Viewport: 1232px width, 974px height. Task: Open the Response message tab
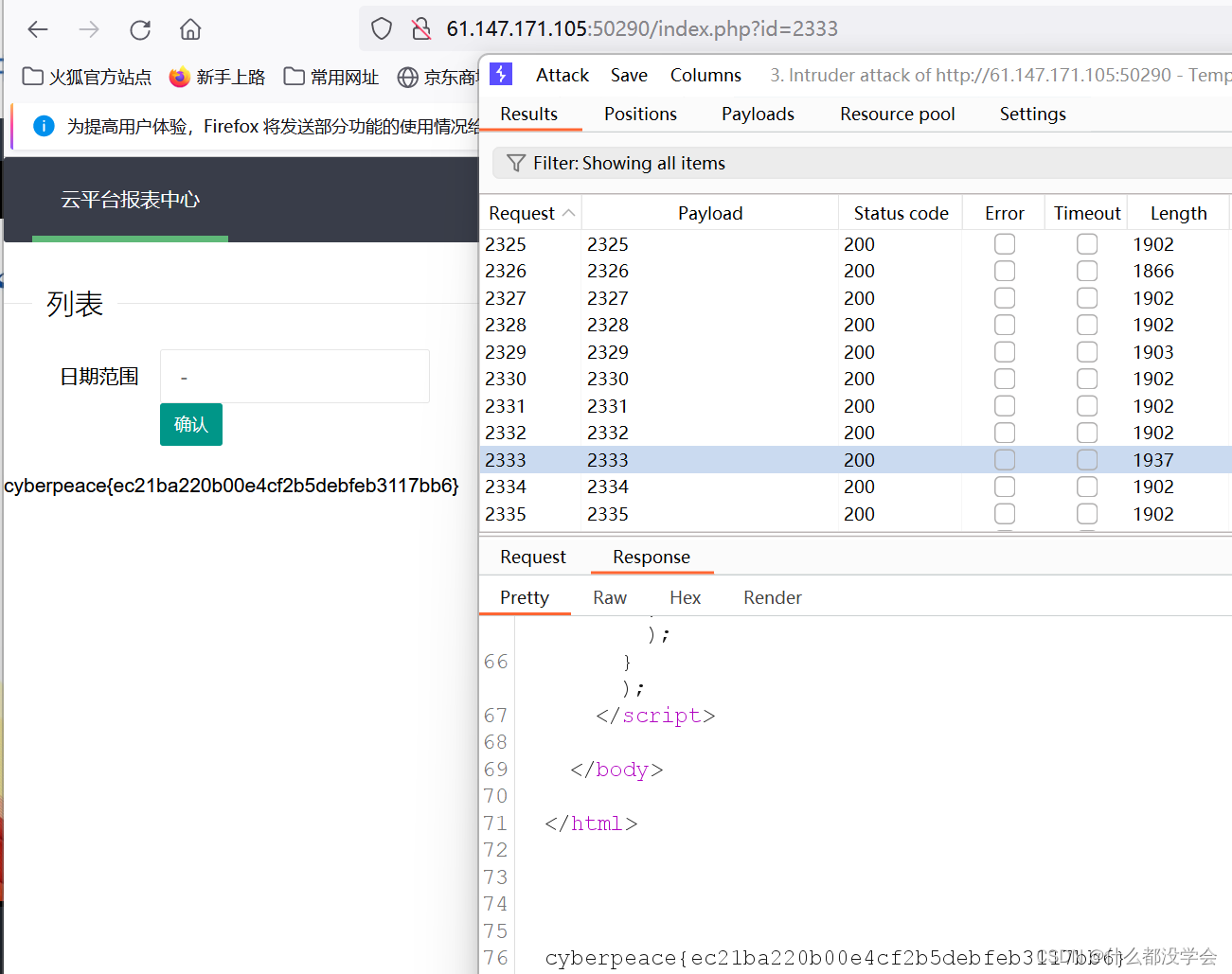652,557
